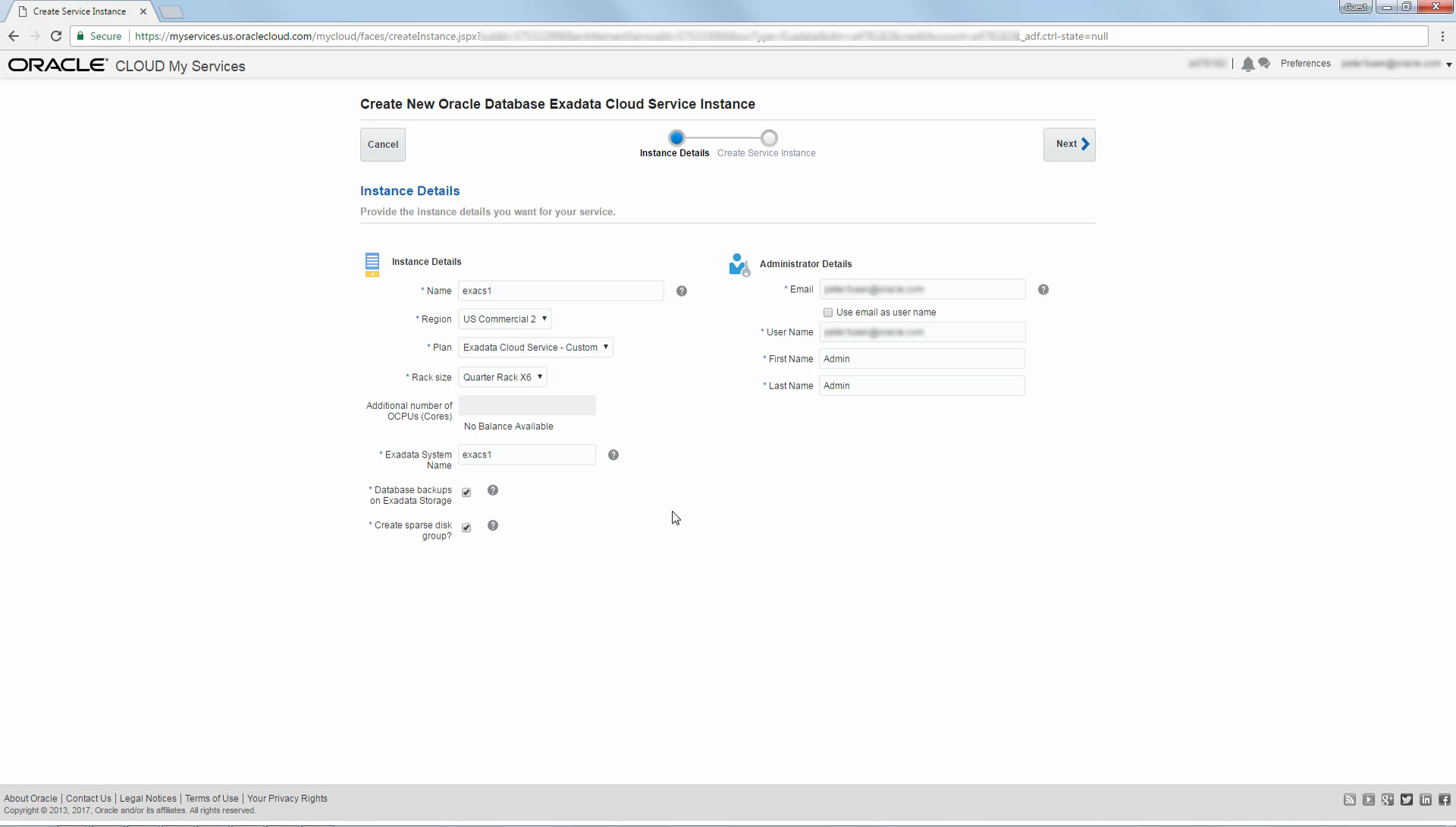This screenshot has height=827, width=1456.
Task: Click the First Name input field
Action: 922,359
